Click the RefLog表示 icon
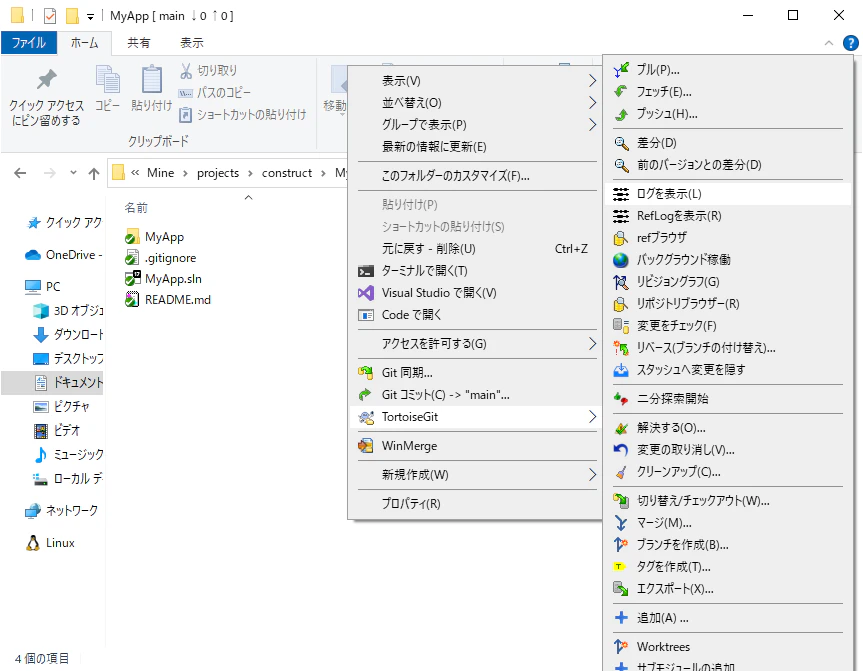Viewport: 863px width, 671px height. (621, 216)
